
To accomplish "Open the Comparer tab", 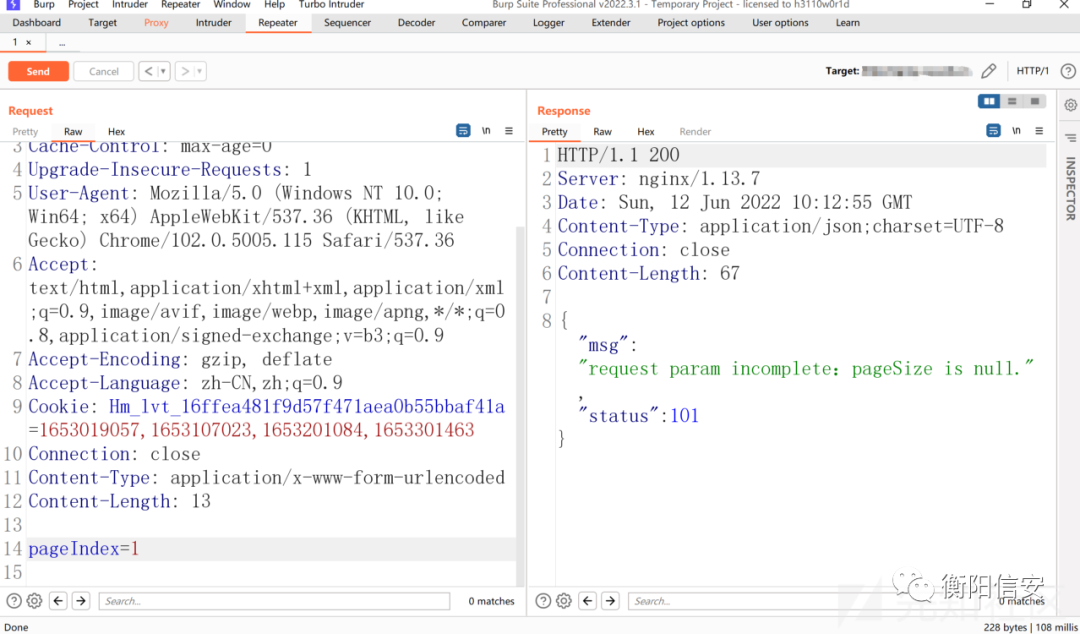I will [484, 23].
